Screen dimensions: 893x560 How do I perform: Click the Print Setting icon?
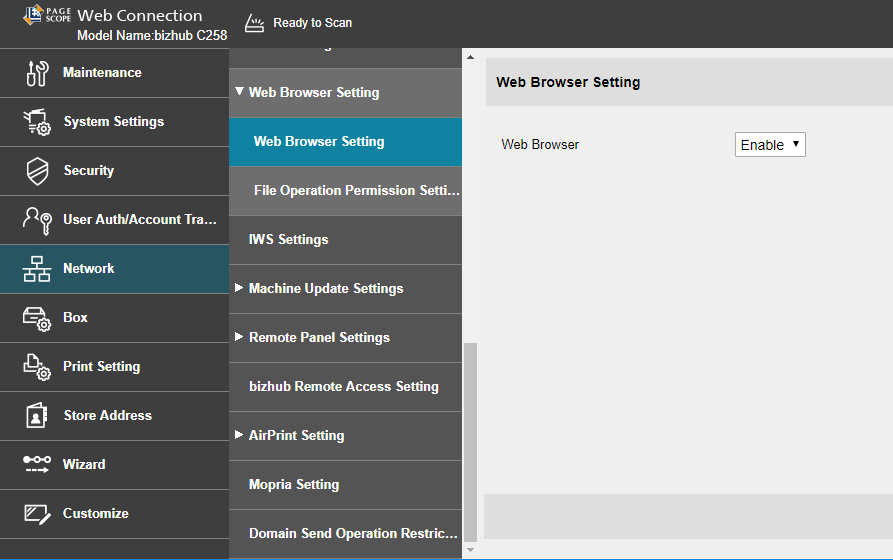tap(37, 367)
